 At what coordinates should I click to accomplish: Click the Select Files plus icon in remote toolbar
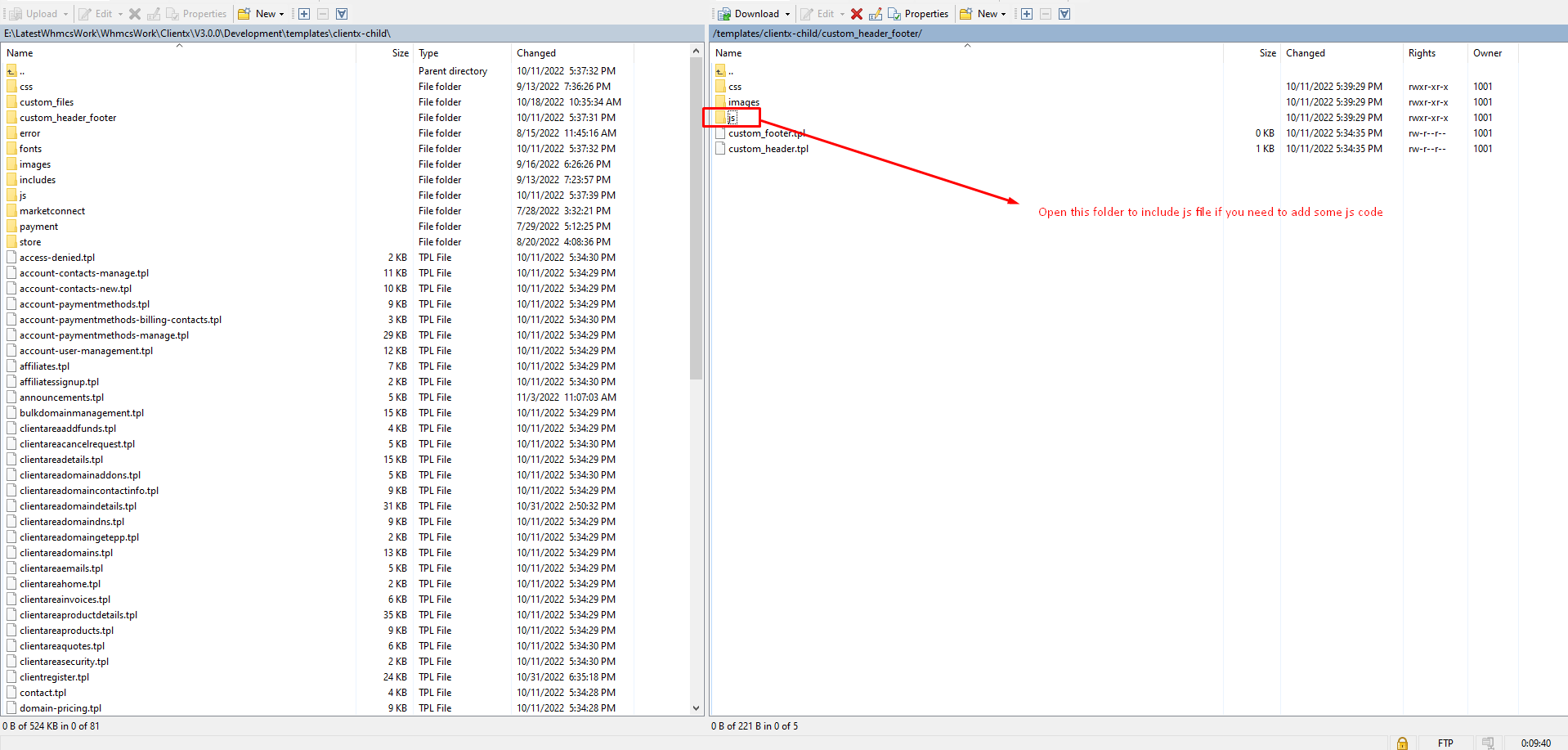point(1027,14)
